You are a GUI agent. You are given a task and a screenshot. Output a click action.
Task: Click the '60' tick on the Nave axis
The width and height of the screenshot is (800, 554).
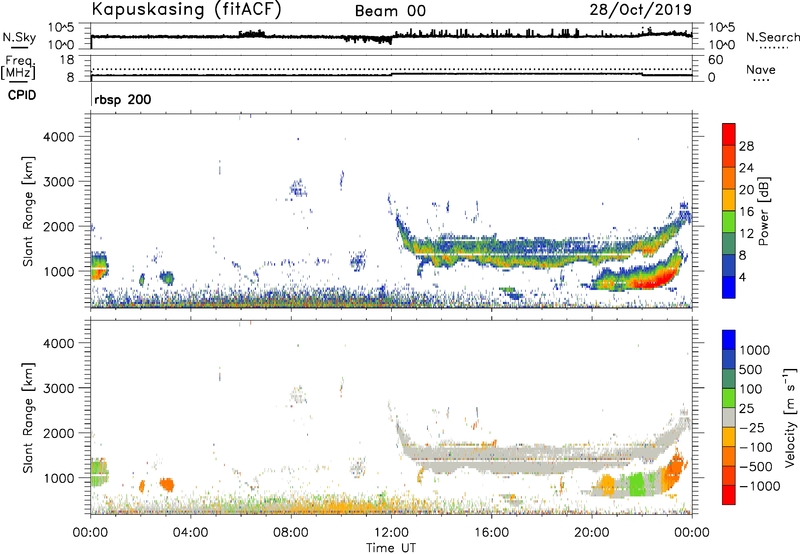point(716,60)
